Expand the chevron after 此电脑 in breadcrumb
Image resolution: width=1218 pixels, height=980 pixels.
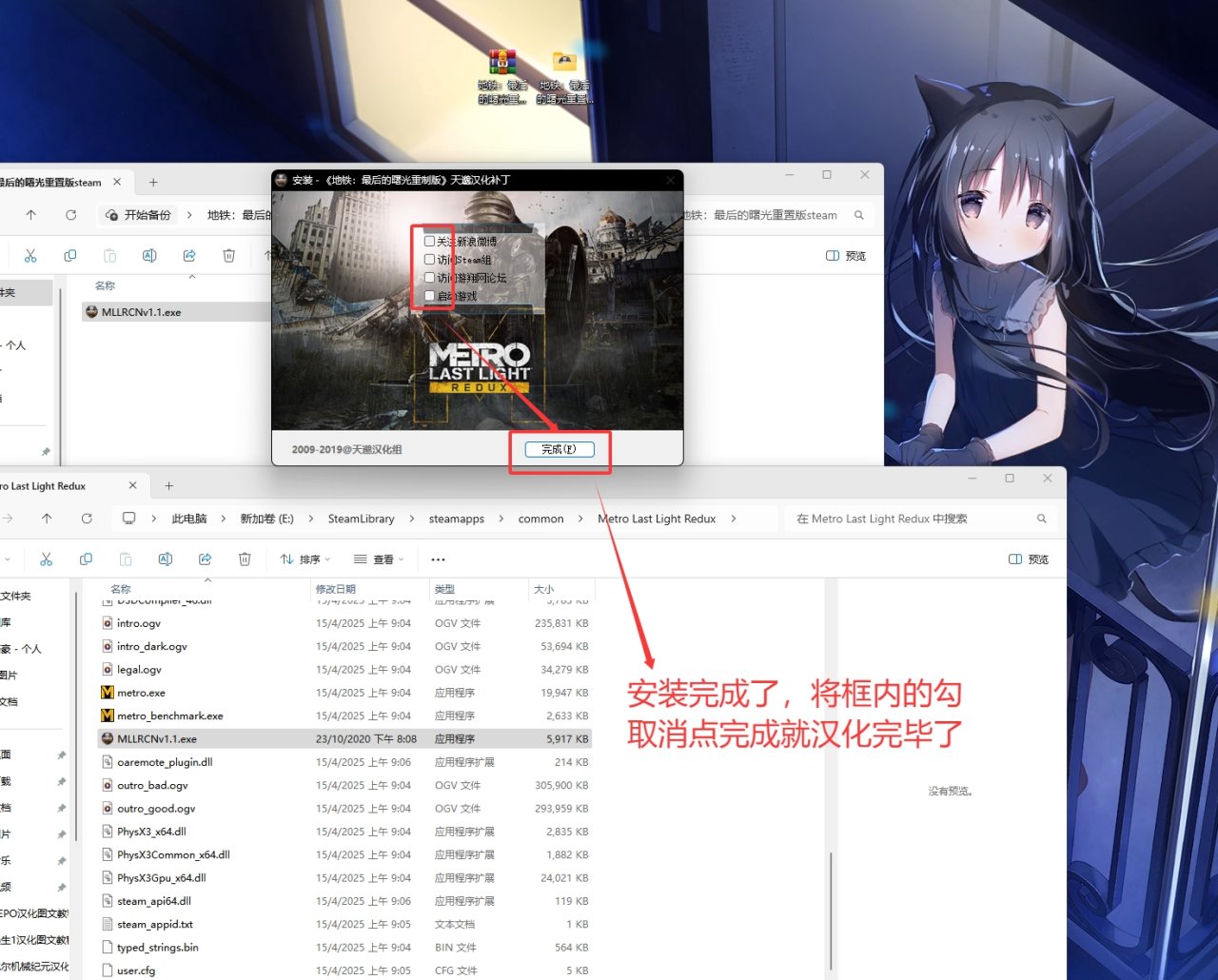[x=224, y=519]
